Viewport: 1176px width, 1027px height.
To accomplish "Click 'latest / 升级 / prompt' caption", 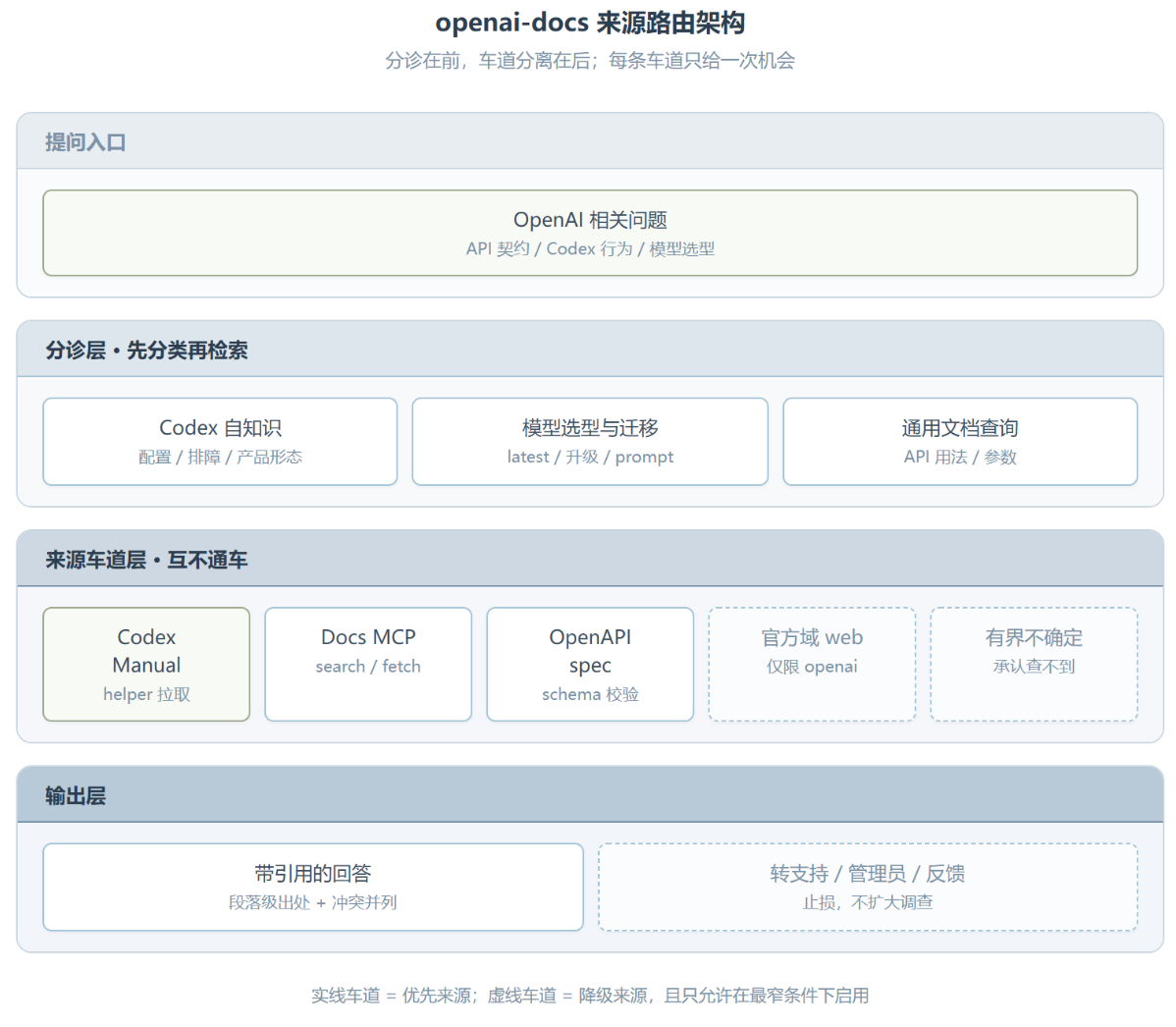I will click(x=590, y=457).
